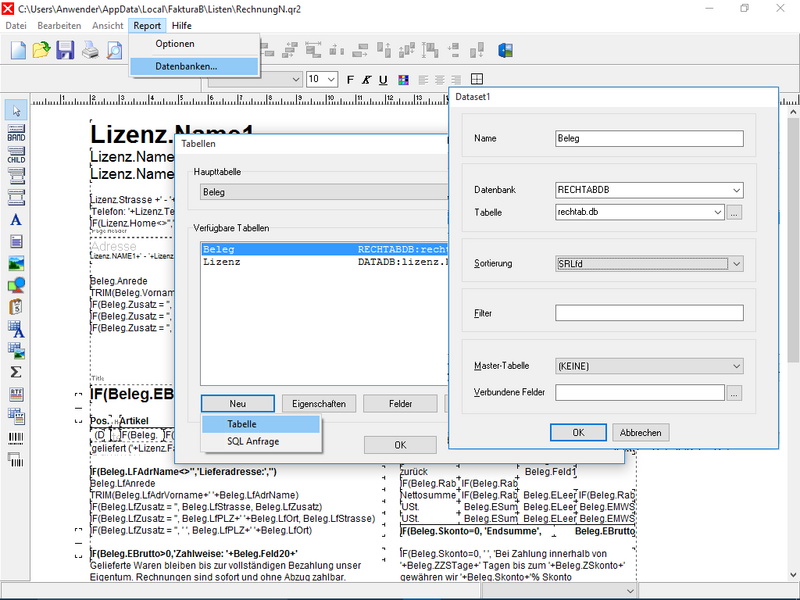Expand the Sortierung SRLfd dropdown
Viewport: 800px width, 600px height.
736,264
